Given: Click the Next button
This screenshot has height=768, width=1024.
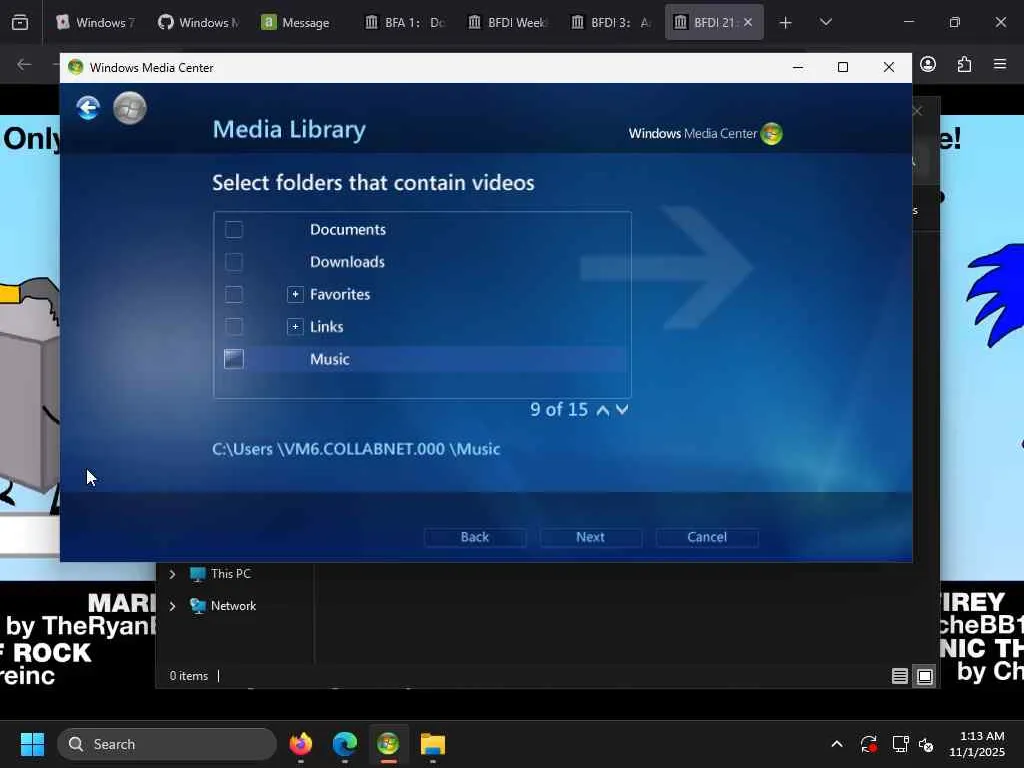Looking at the screenshot, I should 590,537.
